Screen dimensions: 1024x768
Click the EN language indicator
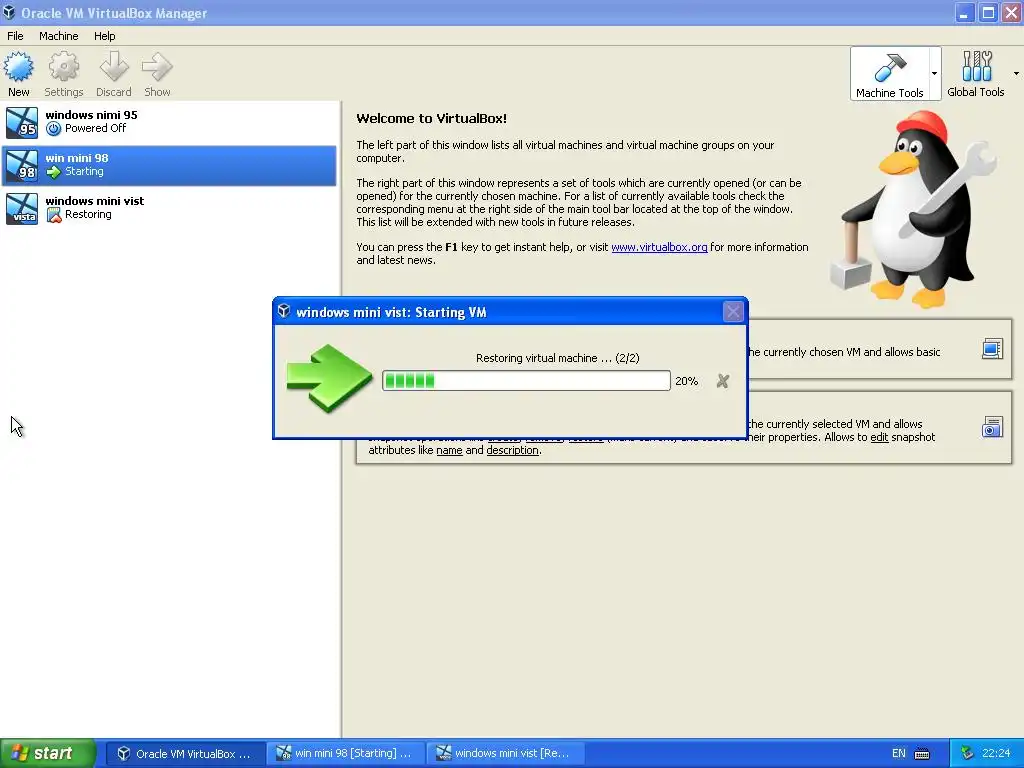pyautogui.click(x=899, y=753)
